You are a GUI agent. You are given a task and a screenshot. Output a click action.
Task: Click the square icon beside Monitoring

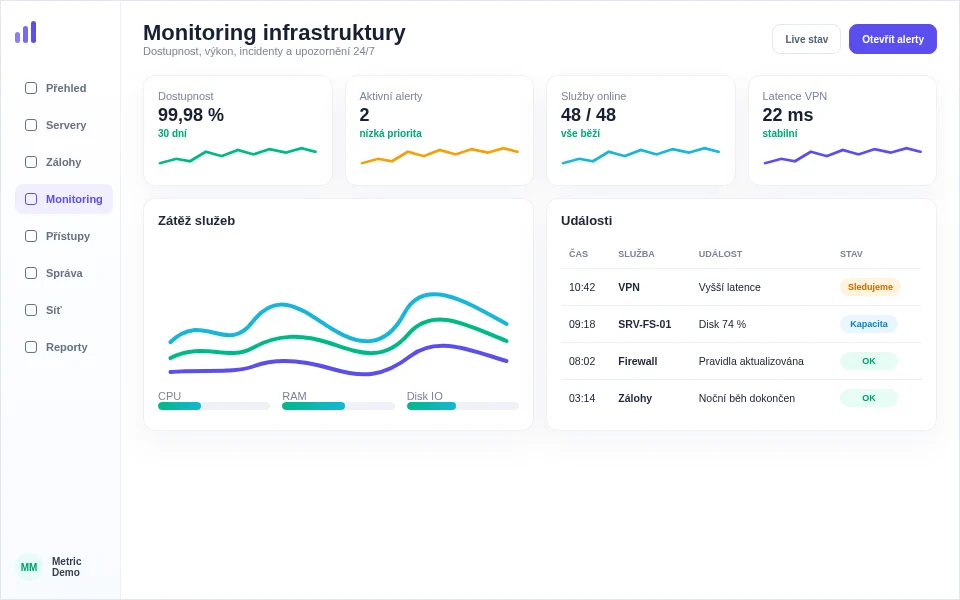pyautogui.click(x=31, y=199)
